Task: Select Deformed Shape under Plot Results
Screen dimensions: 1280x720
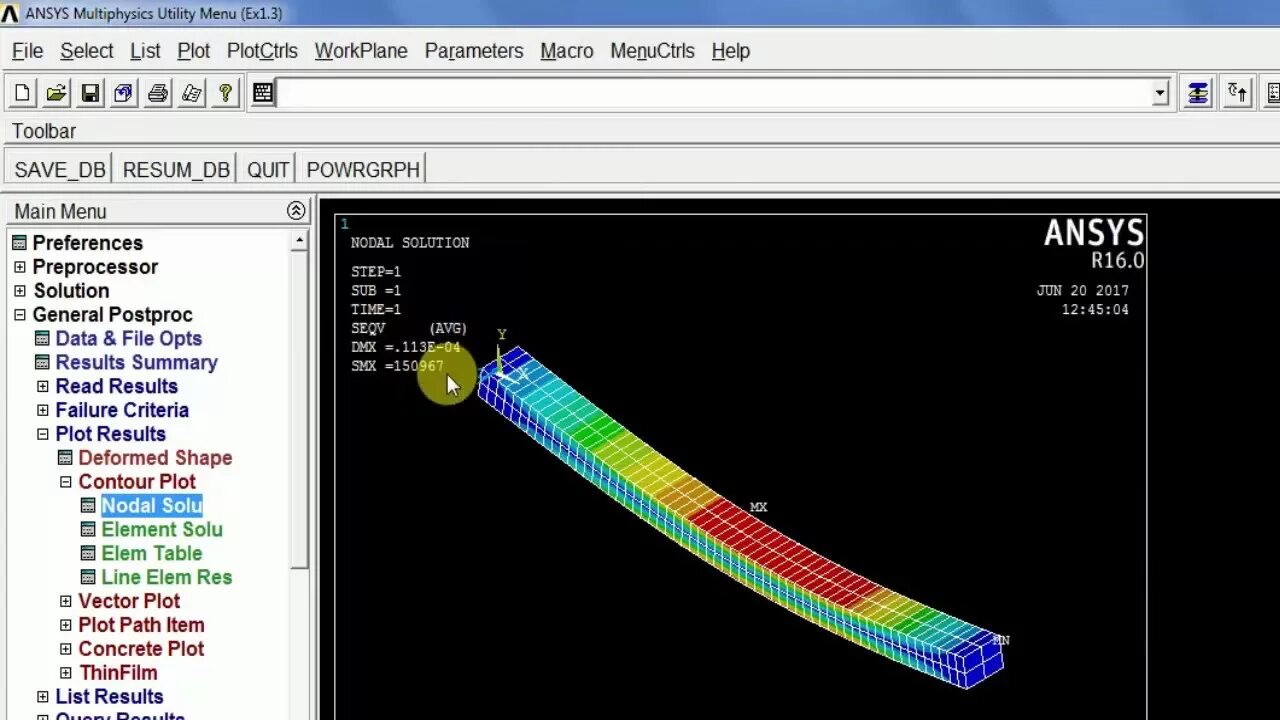Action: (155, 458)
